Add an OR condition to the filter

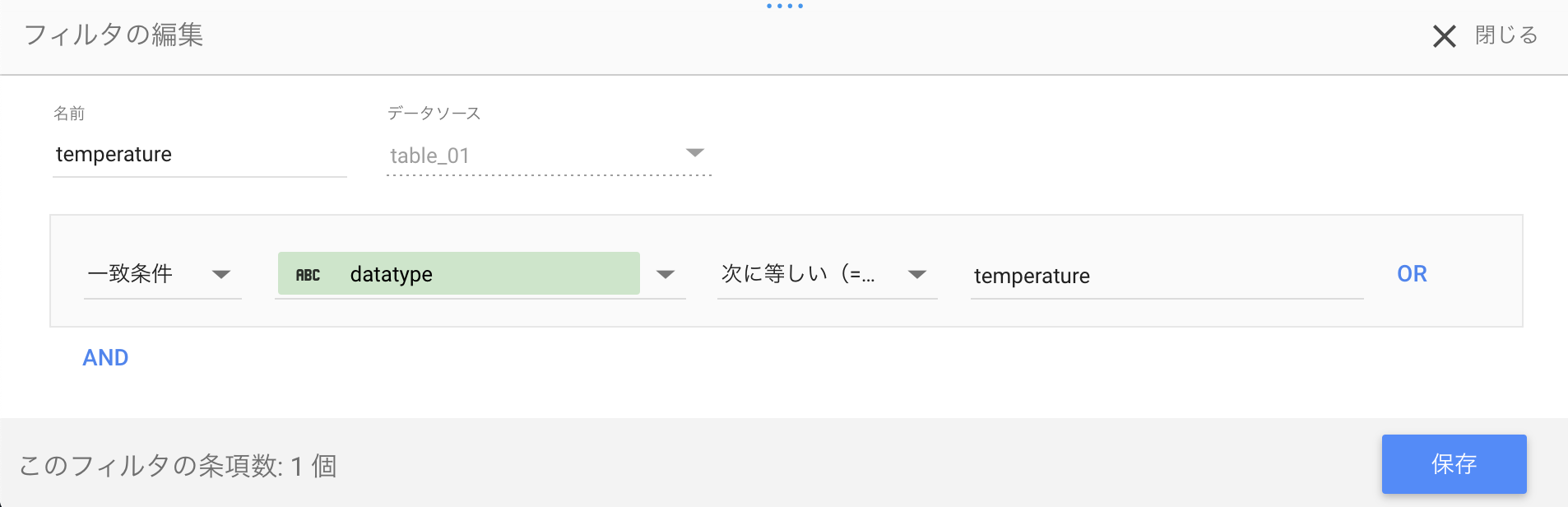point(1412,273)
